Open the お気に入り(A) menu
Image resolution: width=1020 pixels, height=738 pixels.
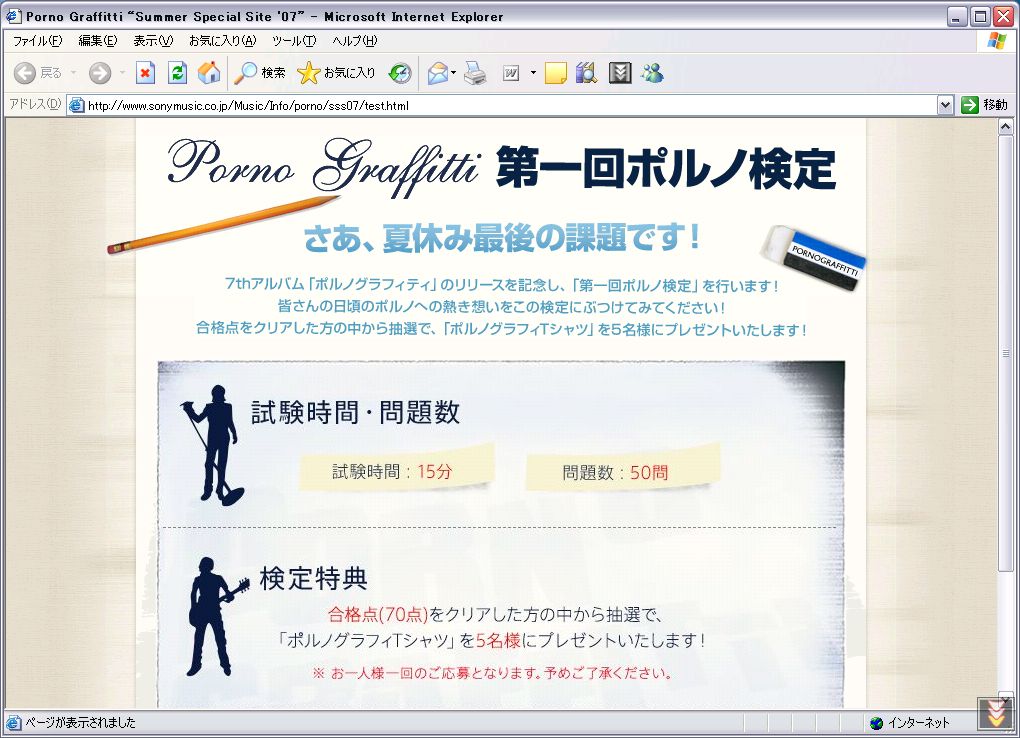222,41
